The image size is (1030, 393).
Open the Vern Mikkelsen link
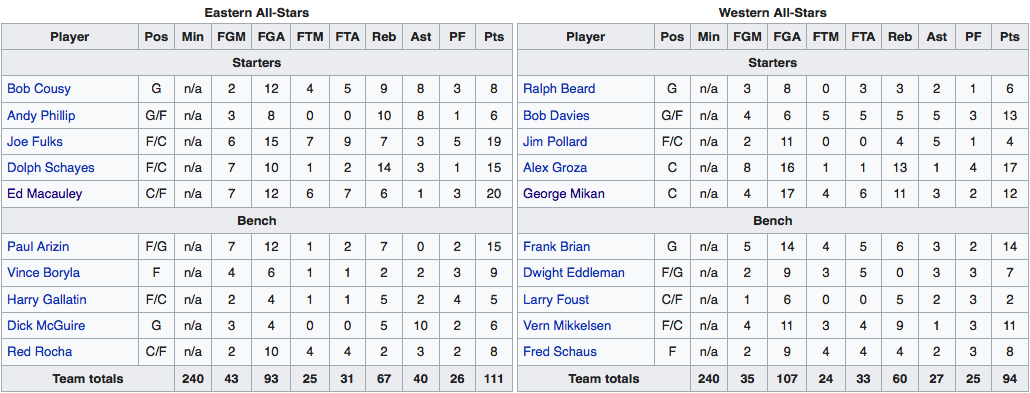point(567,325)
